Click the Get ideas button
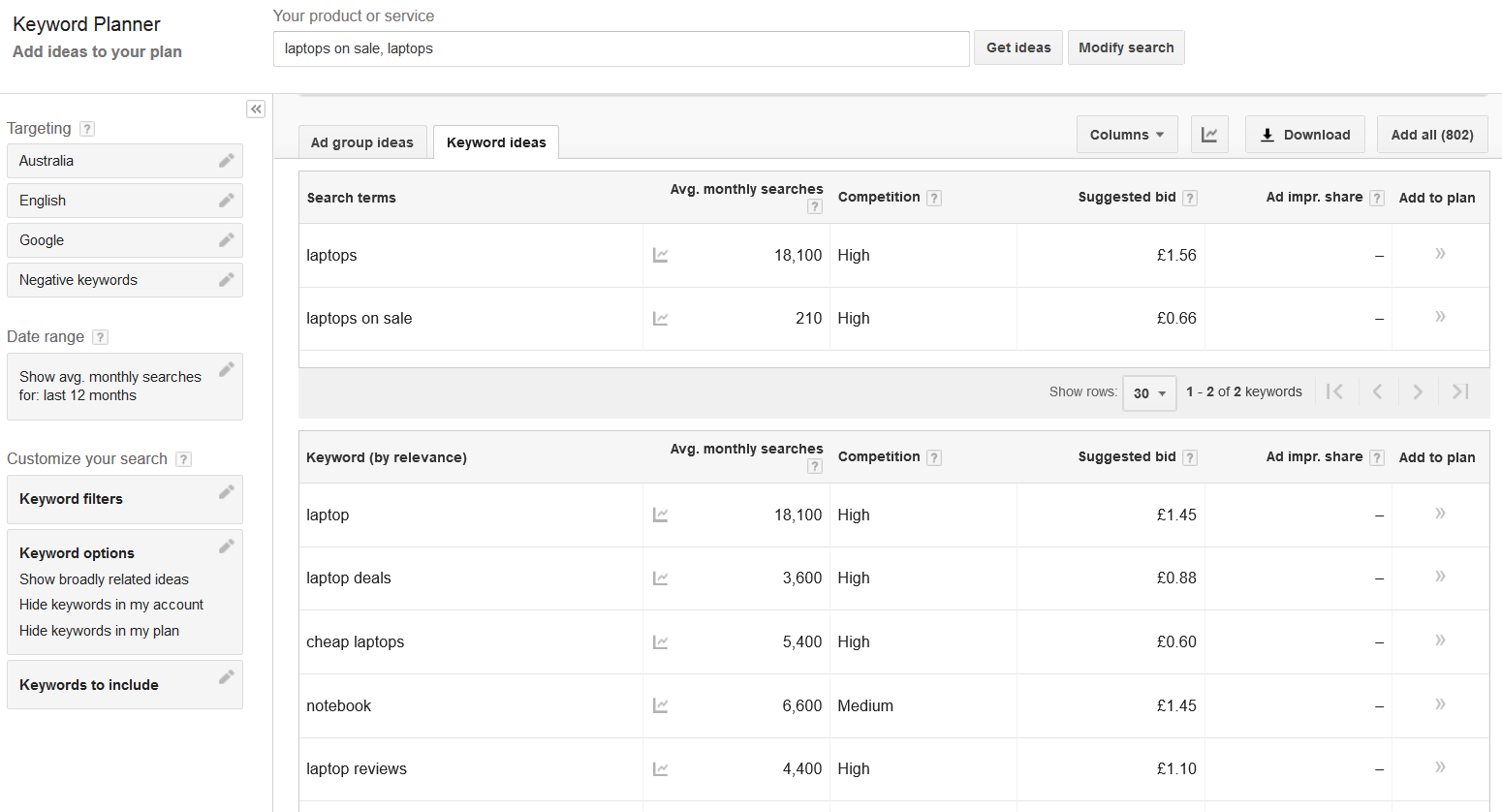This screenshot has width=1502, height=812. pyautogui.click(x=1017, y=47)
